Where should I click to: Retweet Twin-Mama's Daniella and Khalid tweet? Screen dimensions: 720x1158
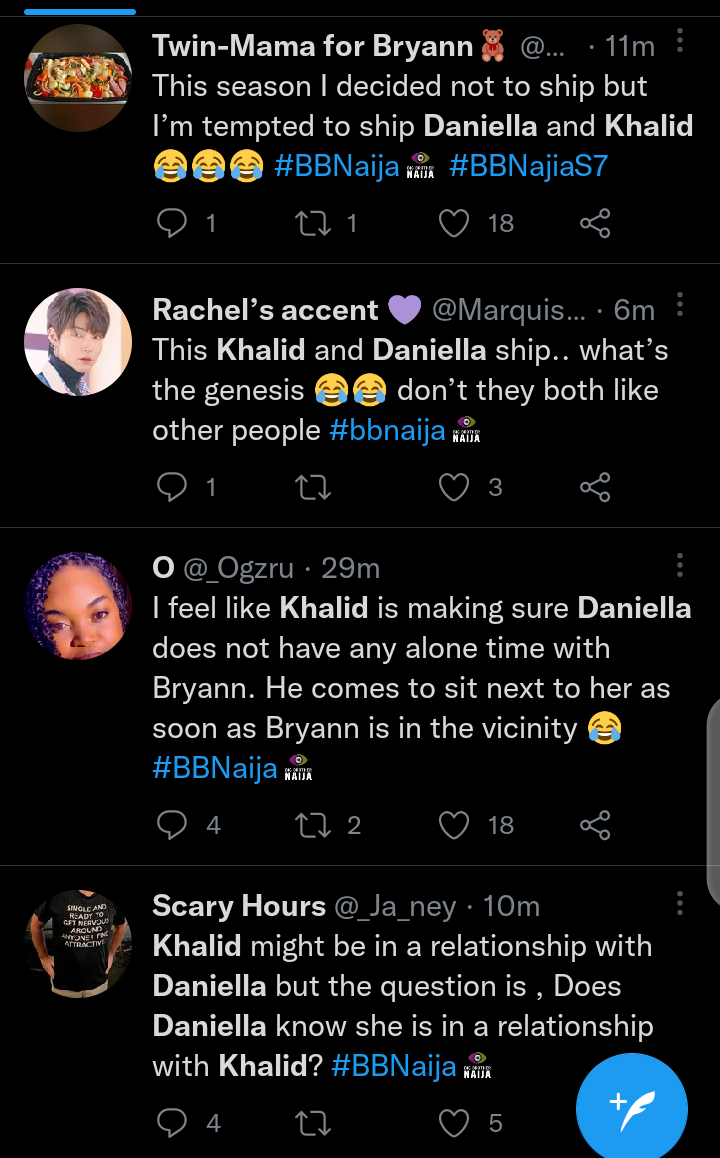click(x=313, y=222)
